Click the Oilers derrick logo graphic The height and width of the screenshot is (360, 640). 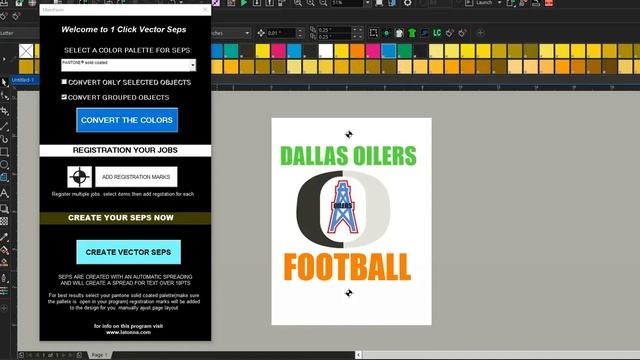tap(343, 208)
